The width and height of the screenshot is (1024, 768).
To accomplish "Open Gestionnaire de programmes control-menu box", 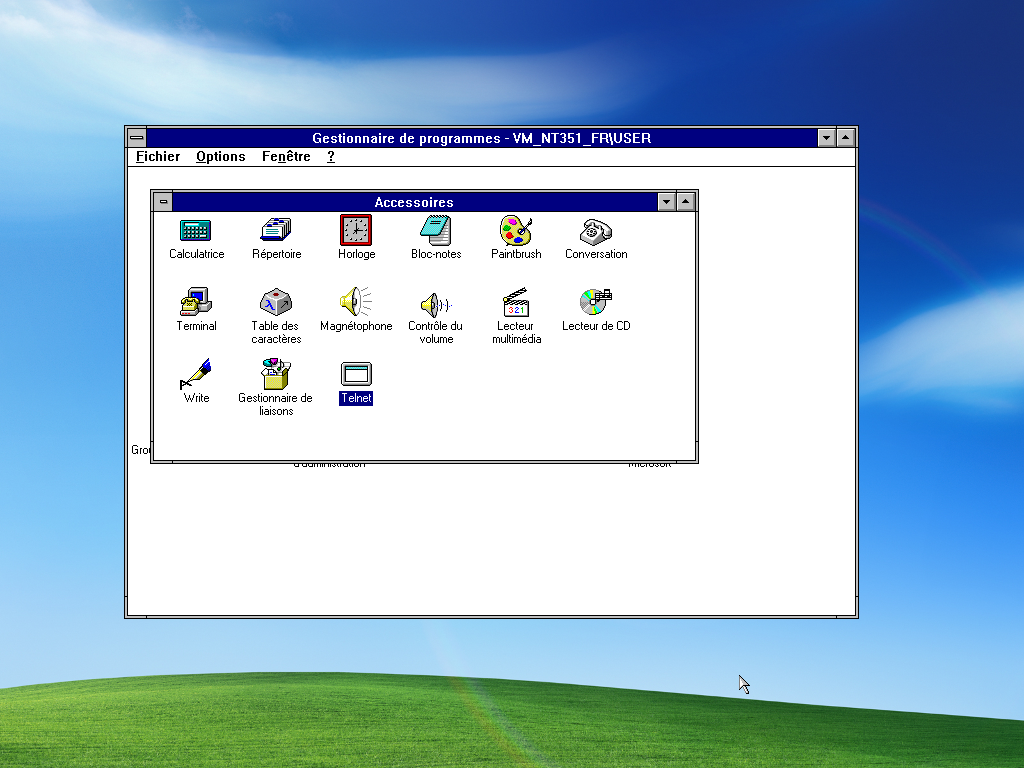I will coord(137,138).
